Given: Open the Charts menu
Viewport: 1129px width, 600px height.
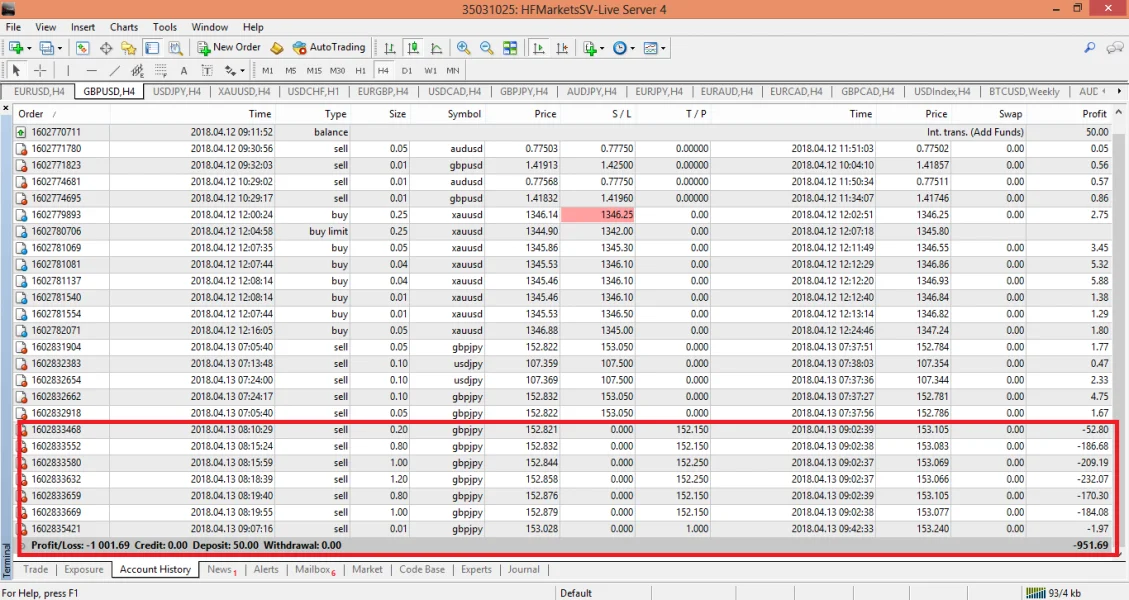Looking at the screenshot, I should tap(124, 27).
